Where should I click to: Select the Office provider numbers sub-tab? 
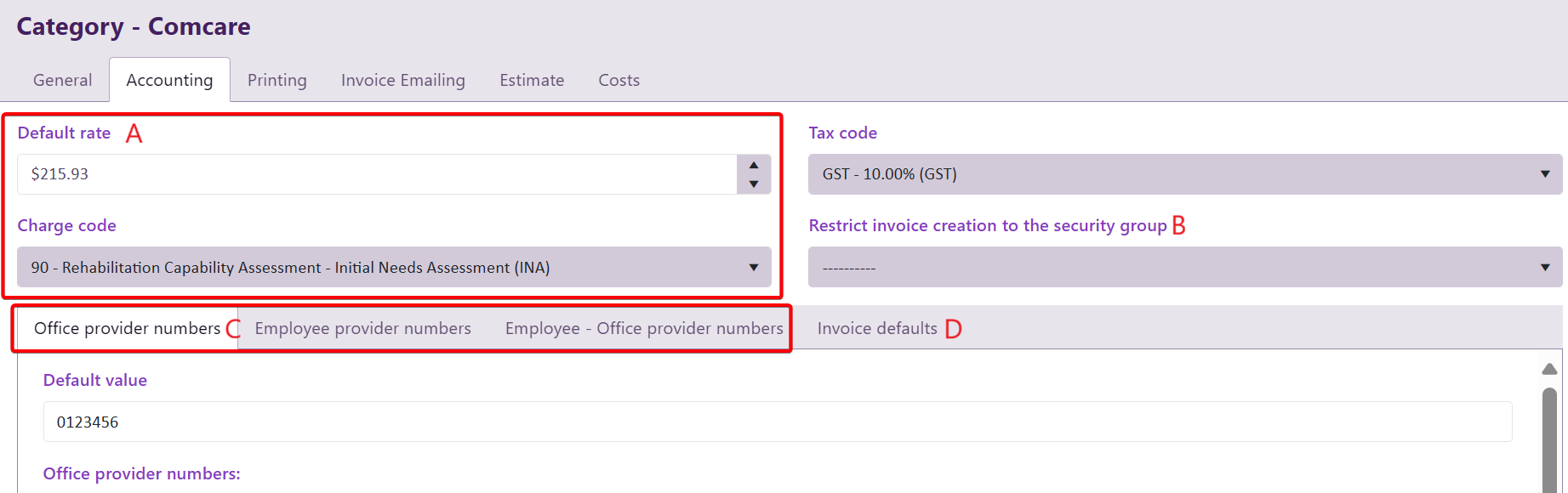(127, 328)
